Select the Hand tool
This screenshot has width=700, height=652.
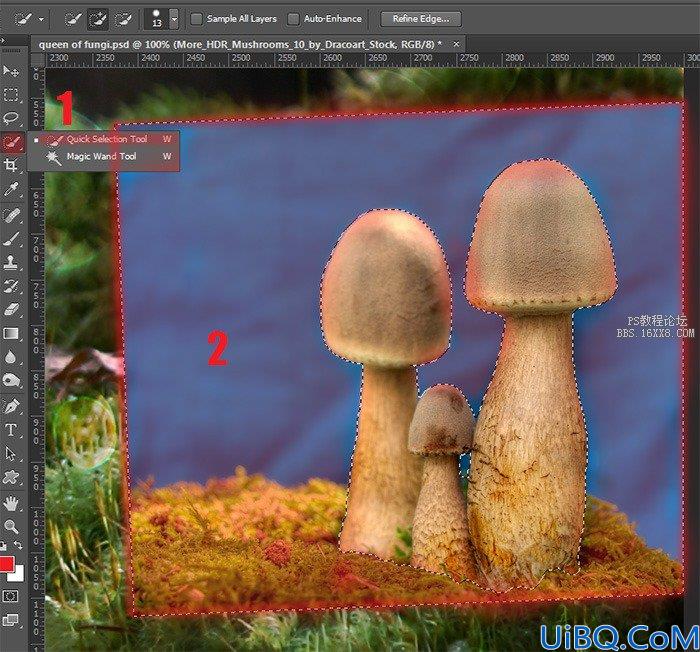(11, 503)
